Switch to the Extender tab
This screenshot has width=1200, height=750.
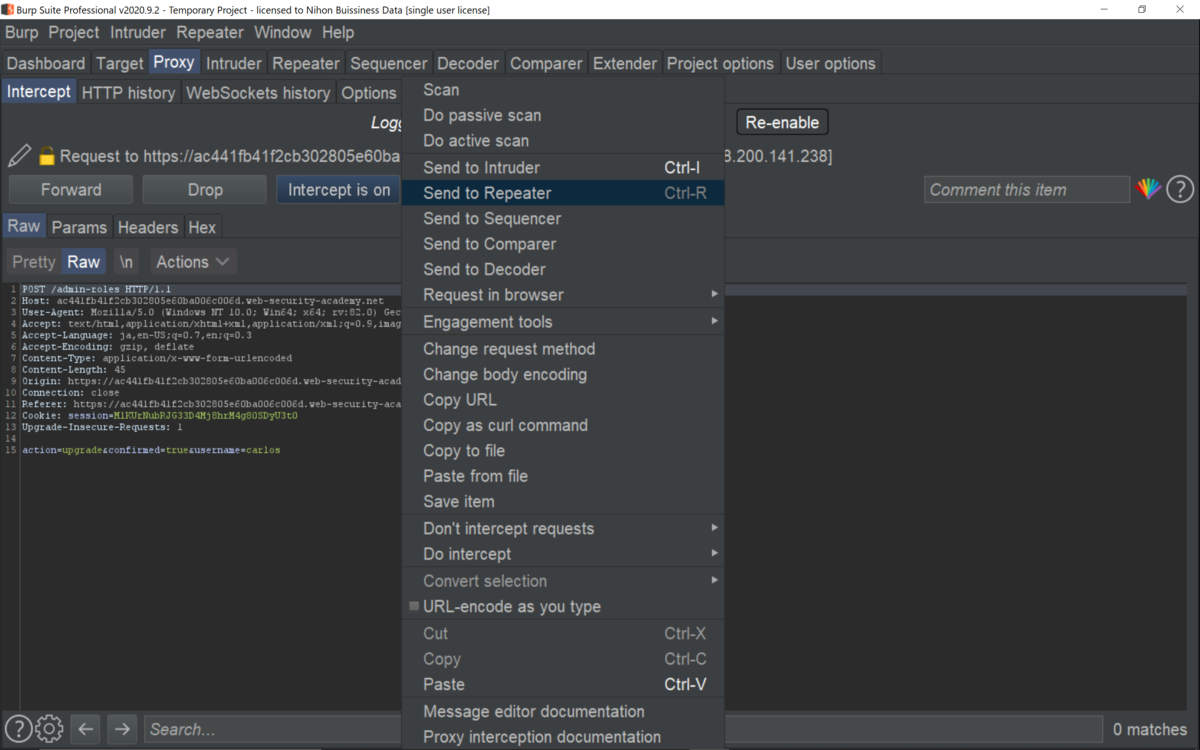click(x=625, y=63)
